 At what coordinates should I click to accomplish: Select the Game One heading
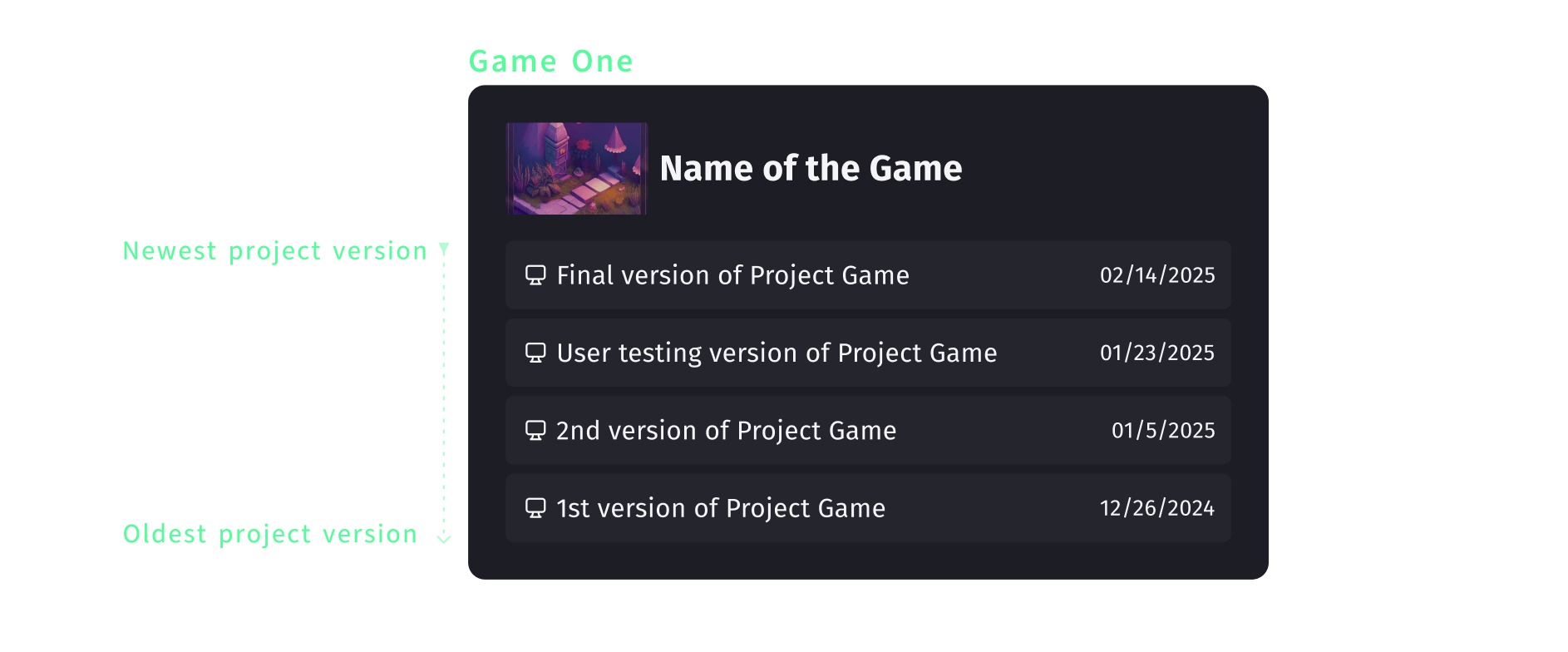tap(551, 60)
